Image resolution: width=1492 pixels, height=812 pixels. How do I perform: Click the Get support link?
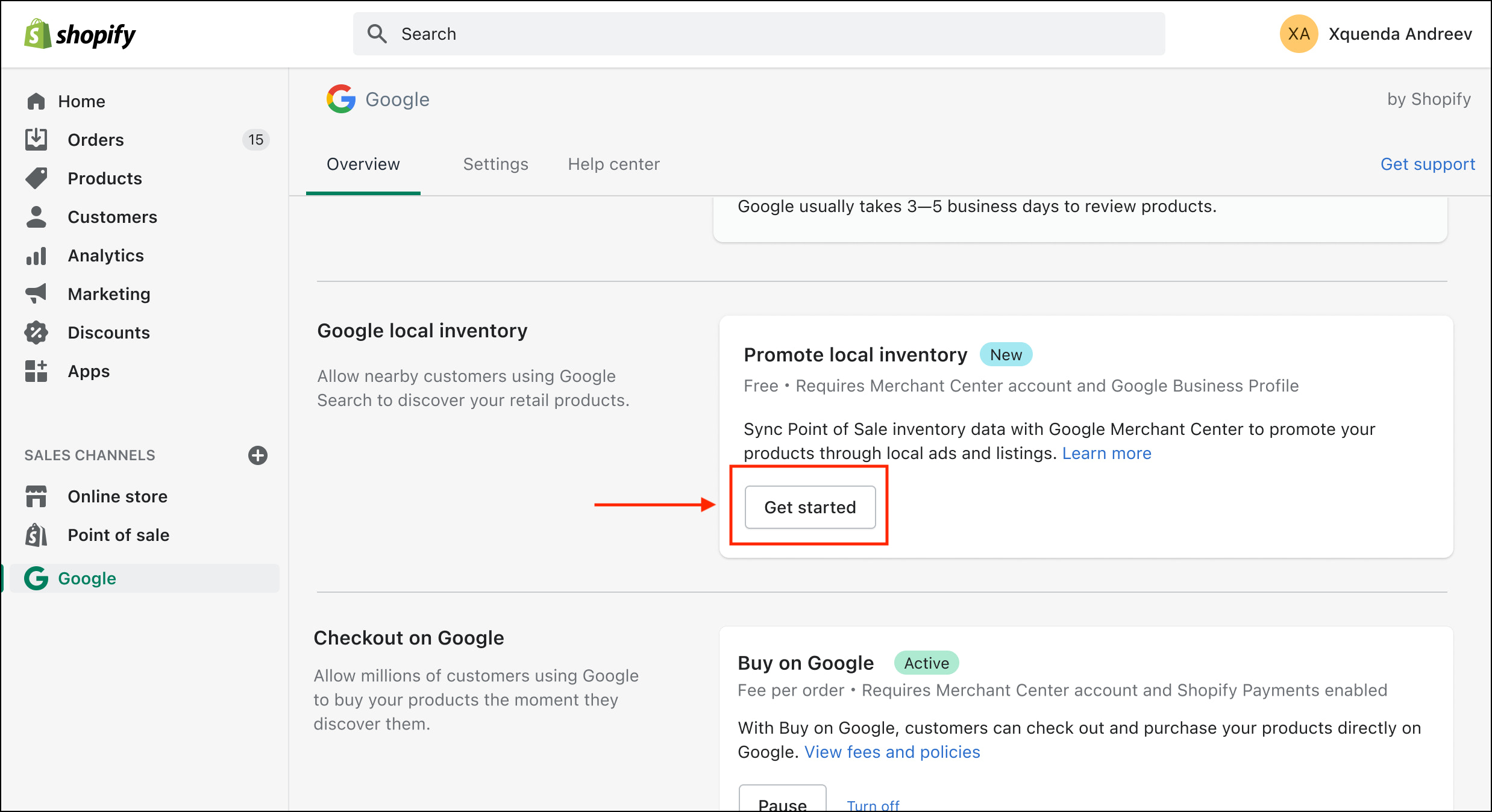click(x=1428, y=164)
